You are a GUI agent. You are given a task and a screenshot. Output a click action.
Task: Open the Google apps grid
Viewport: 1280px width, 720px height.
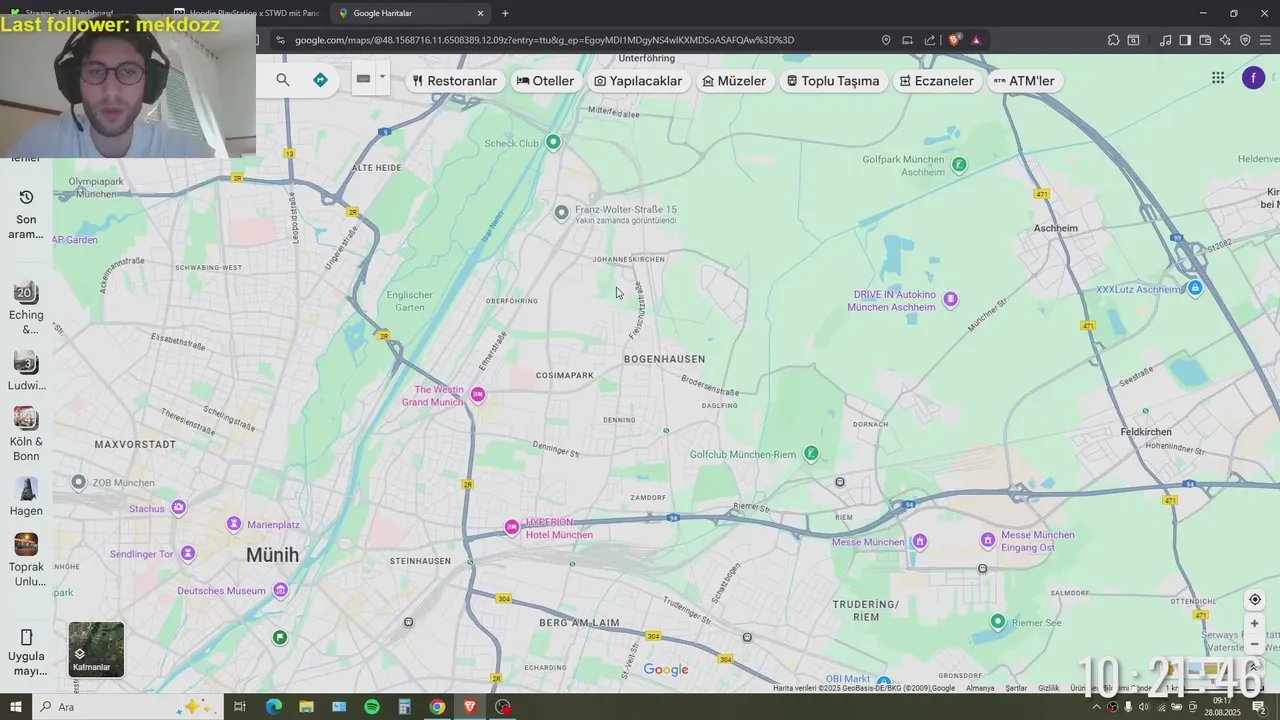click(1218, 78)
